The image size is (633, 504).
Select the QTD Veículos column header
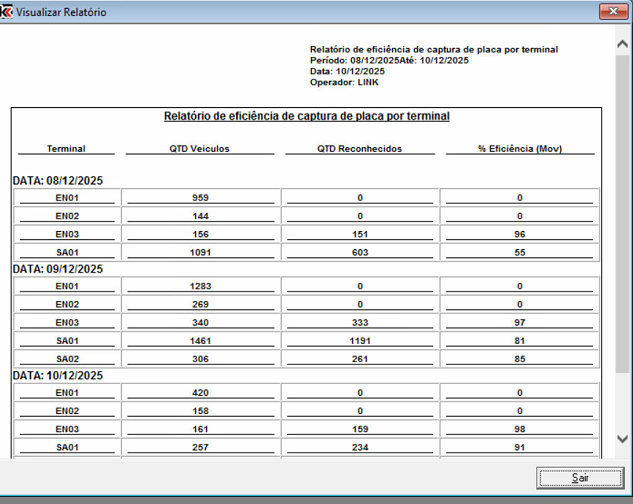[x=200, y=149]
